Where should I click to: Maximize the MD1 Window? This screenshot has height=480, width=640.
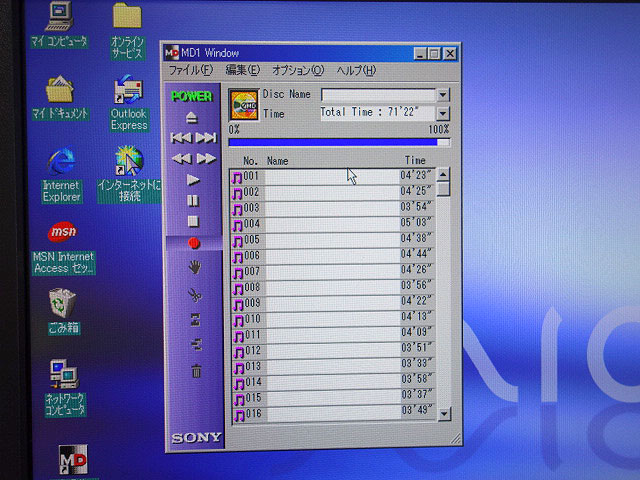tap(435, 53)
